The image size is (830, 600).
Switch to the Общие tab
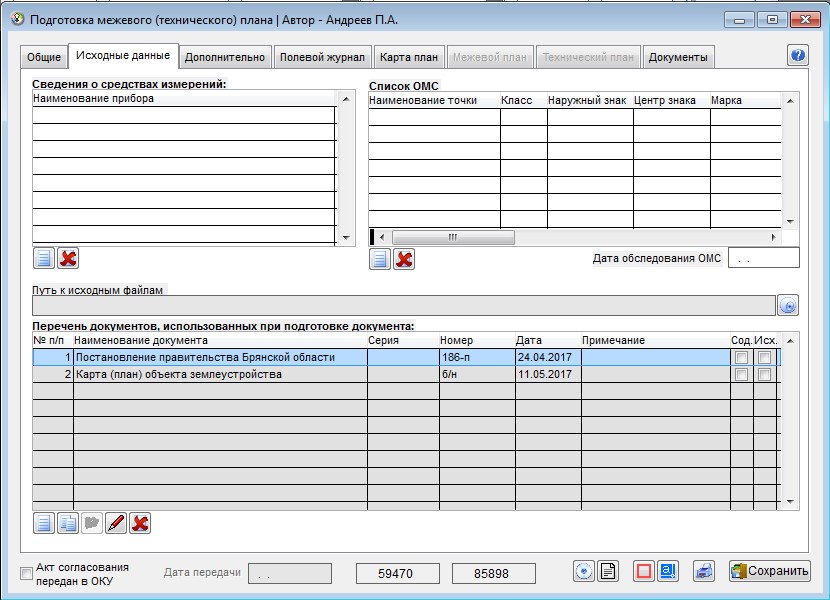tap(44, 57)
